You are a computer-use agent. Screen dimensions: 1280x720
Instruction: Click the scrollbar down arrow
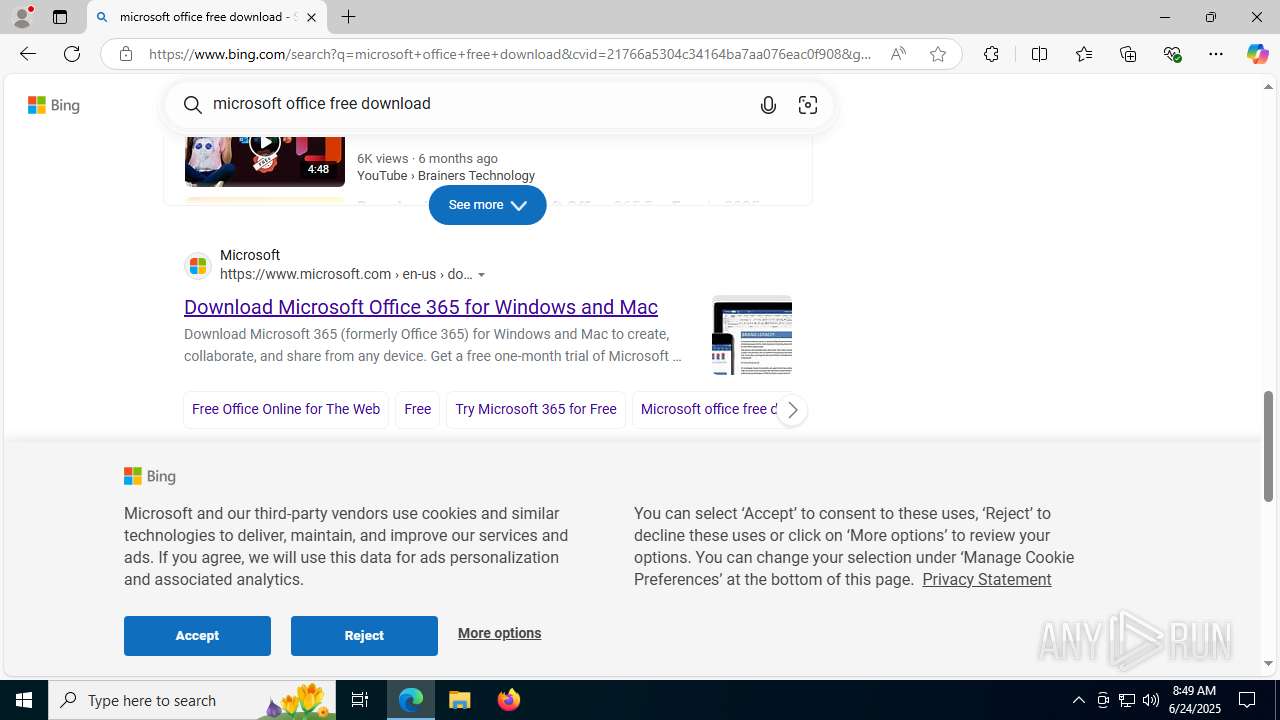(1268, 663)
